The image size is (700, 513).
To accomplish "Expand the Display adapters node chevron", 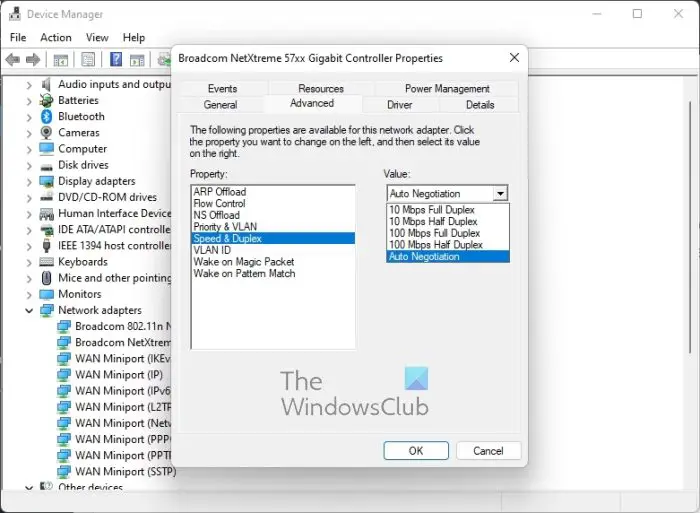I will [x=29, y=182].
